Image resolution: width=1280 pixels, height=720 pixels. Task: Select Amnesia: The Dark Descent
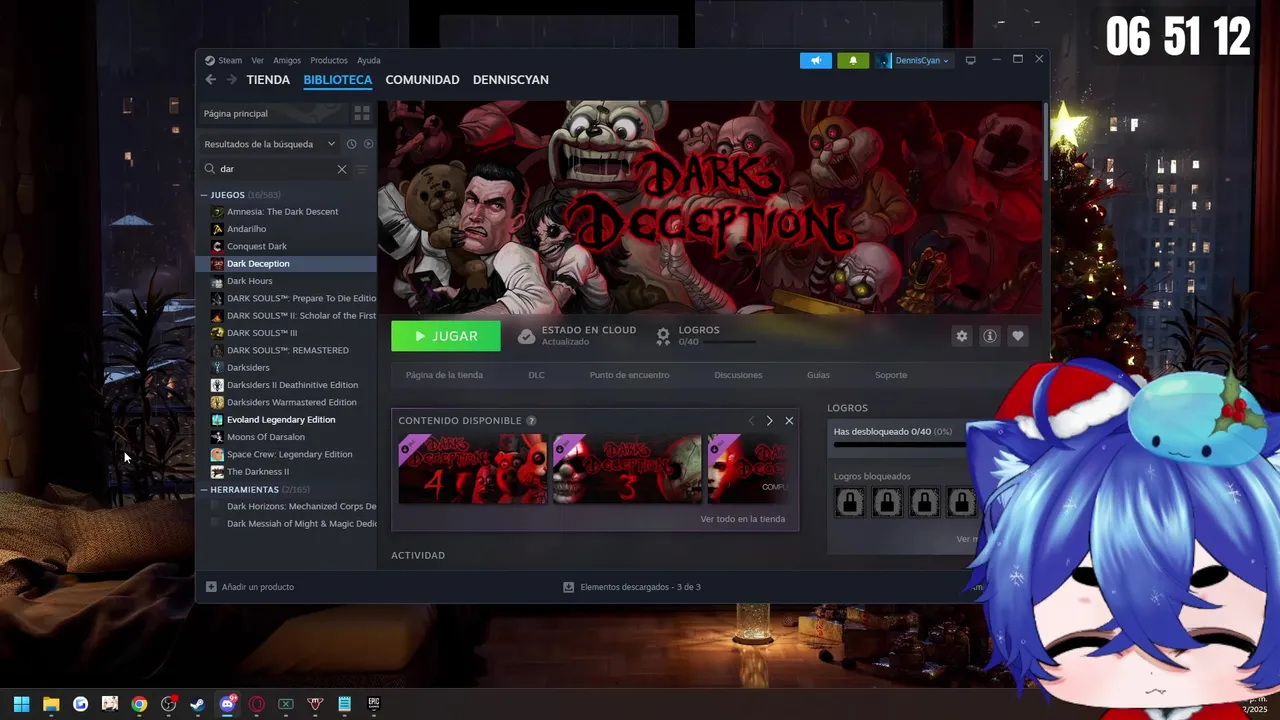coord(287,212)
